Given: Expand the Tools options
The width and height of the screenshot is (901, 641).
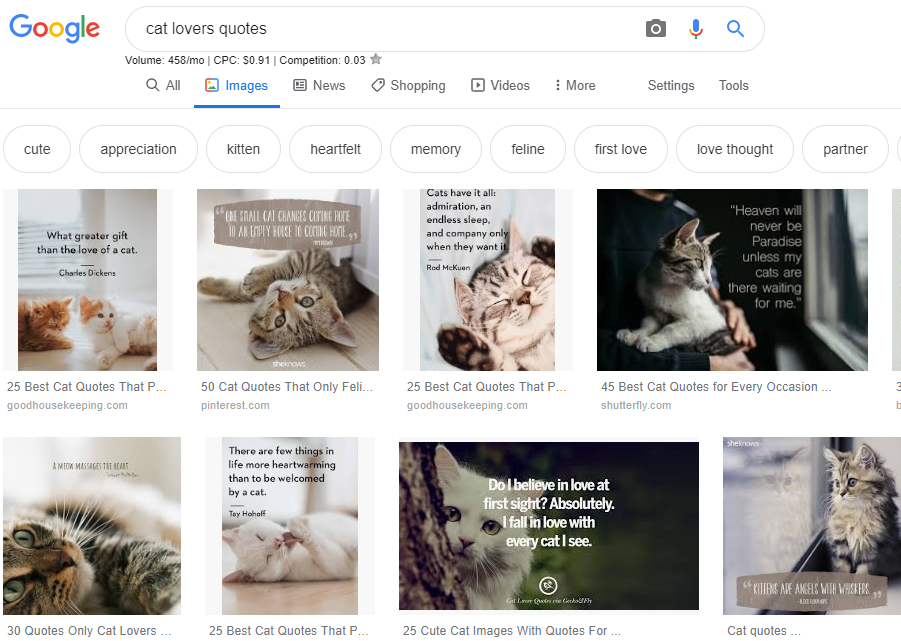Looking at the screenshot, I should pos(733,86).
